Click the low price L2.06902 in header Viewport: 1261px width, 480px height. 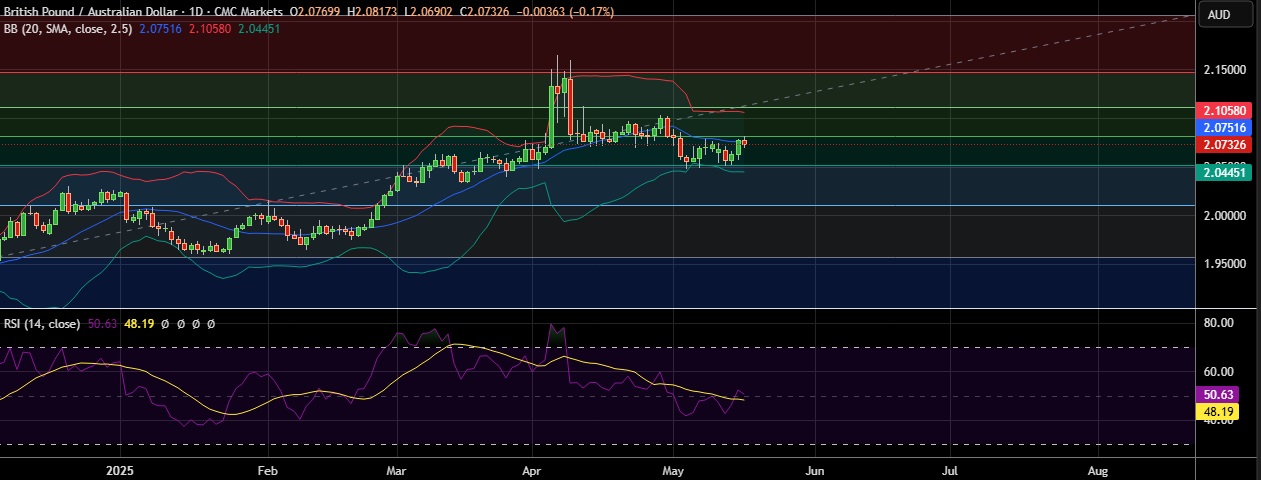click(431, 12)
